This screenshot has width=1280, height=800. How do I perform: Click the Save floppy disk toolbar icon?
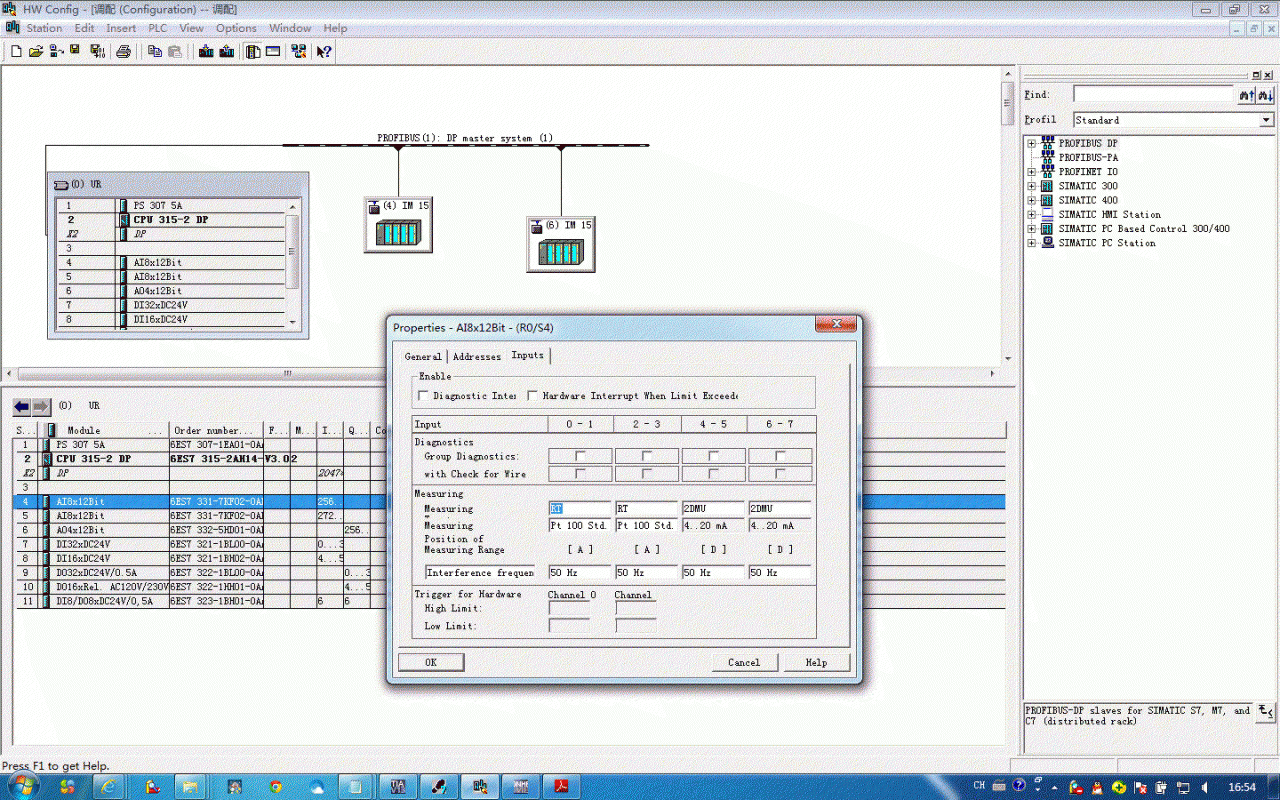75,51
